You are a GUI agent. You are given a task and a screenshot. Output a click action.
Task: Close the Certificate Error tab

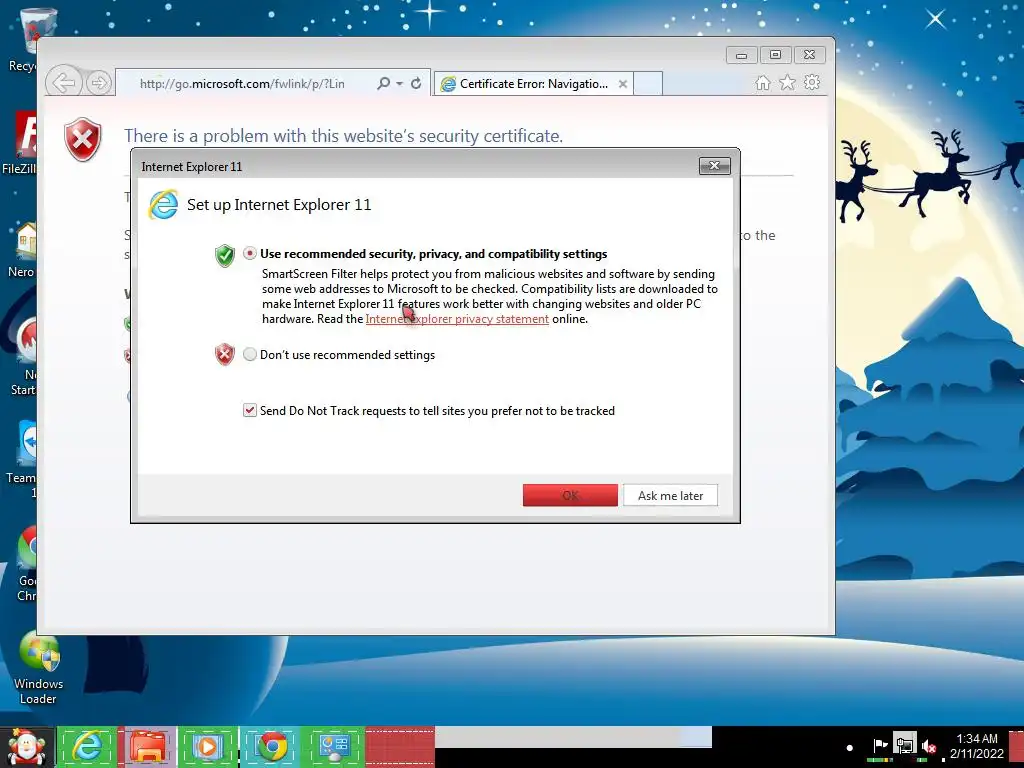(x=622, y=84)
